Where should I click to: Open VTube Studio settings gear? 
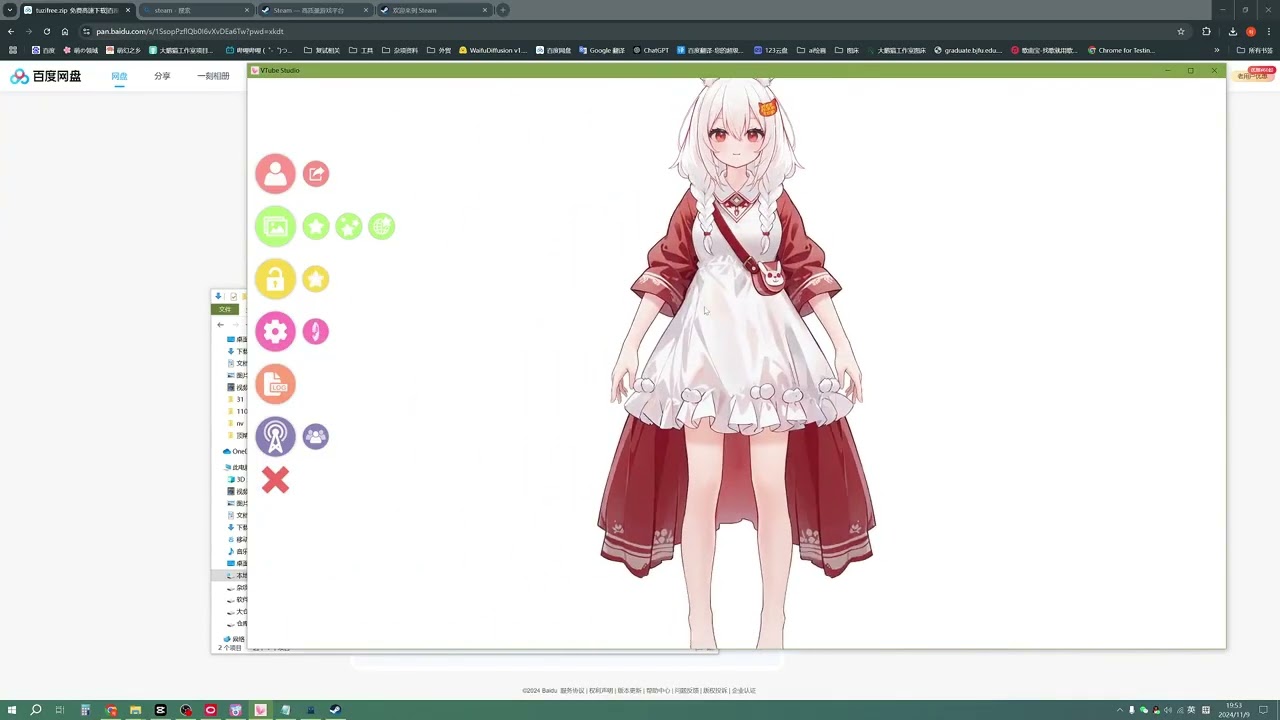[x=275, y=331]
